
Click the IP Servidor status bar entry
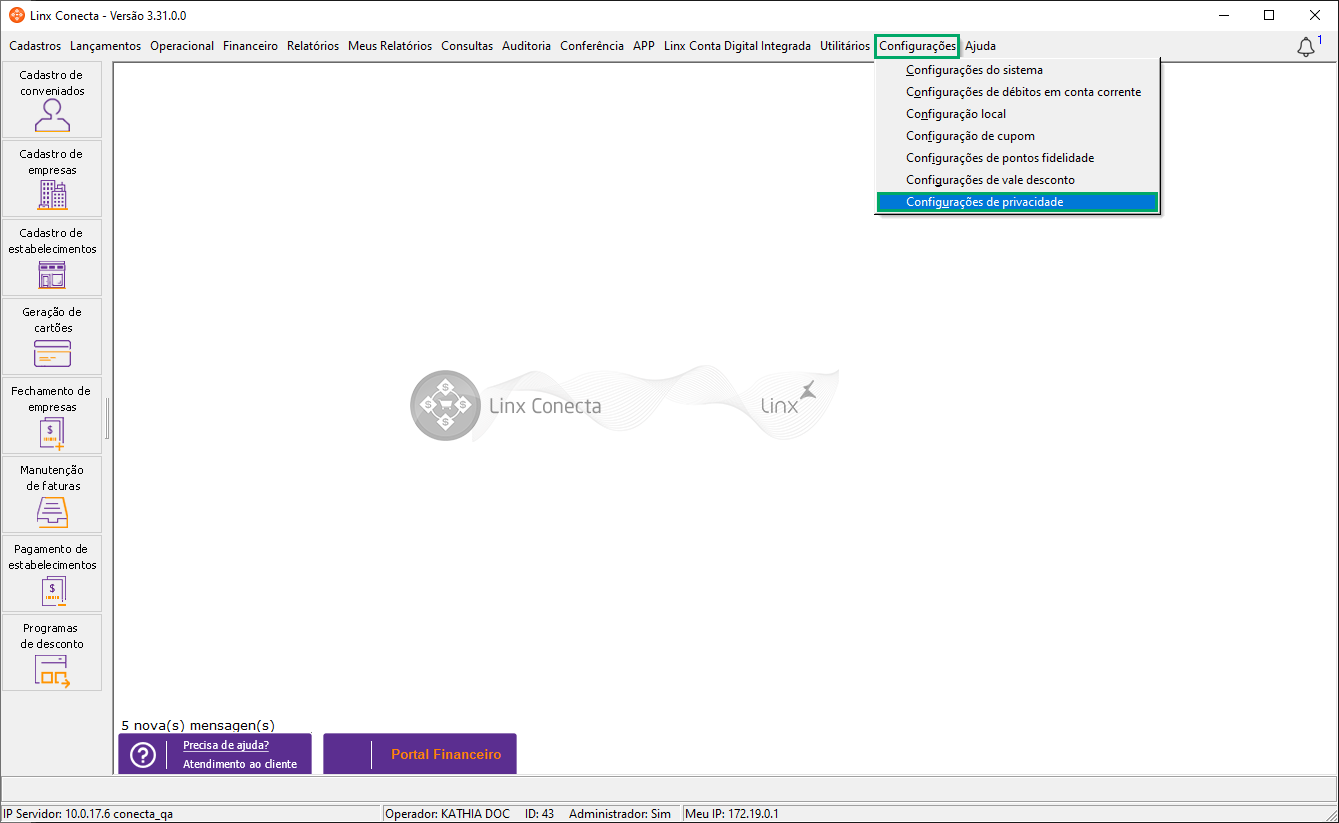[x=89, y=814]
